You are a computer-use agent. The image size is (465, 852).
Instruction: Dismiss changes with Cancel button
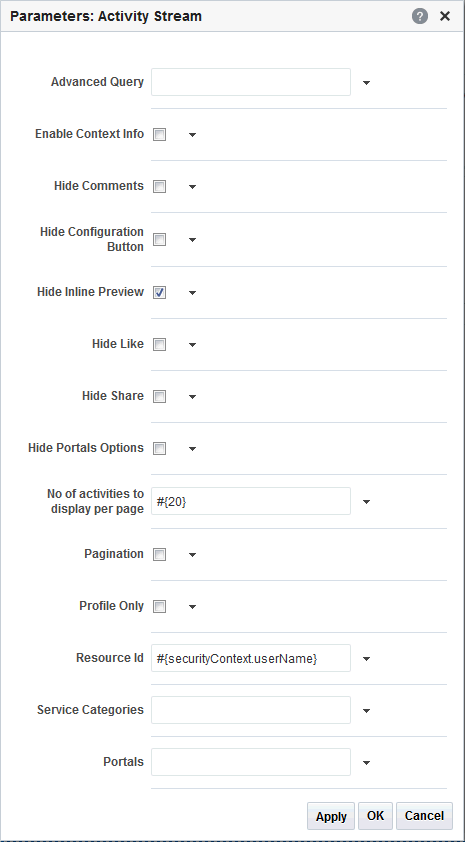coord(424,816)
